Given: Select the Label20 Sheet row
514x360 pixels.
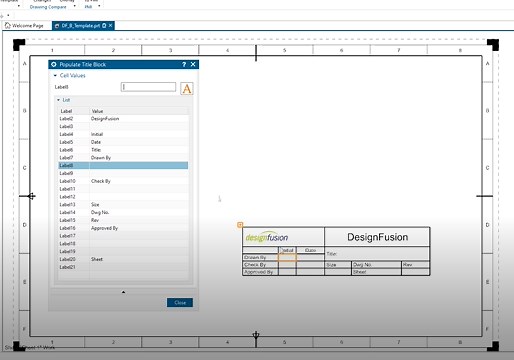Looking at the screenshot, I should 123,259.
